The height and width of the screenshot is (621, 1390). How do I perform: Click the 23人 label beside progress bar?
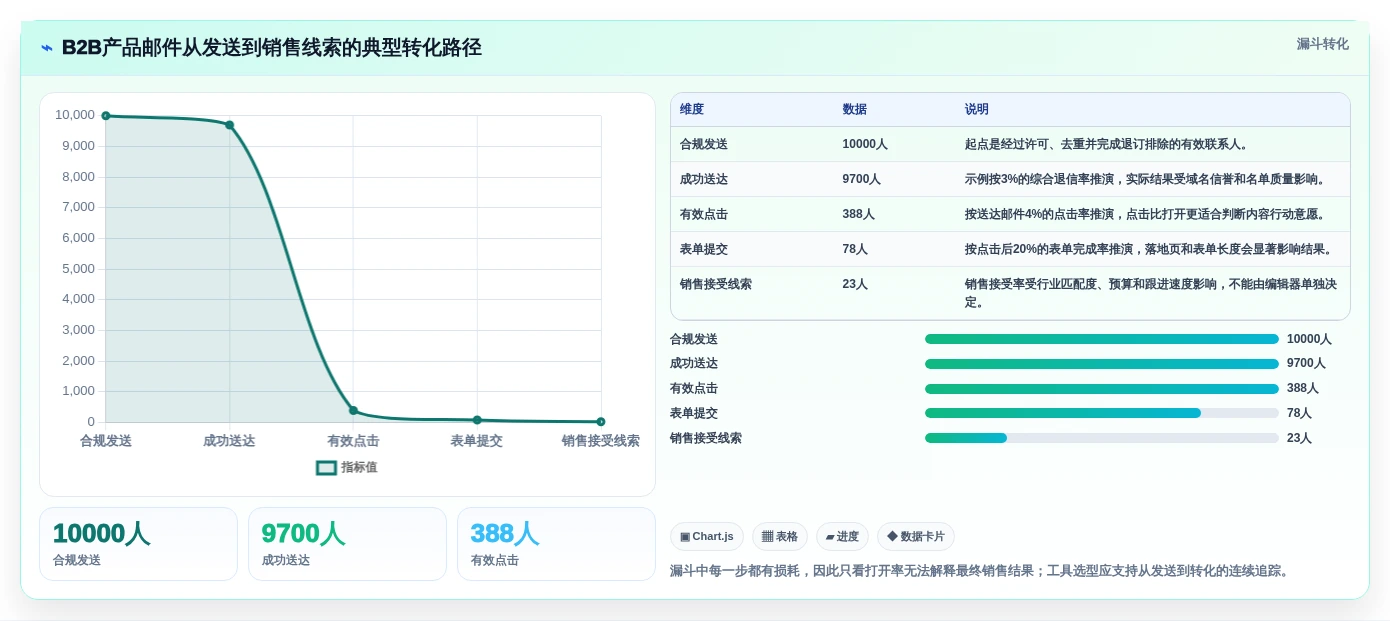pyautogui.click(x=1300, y=438)
